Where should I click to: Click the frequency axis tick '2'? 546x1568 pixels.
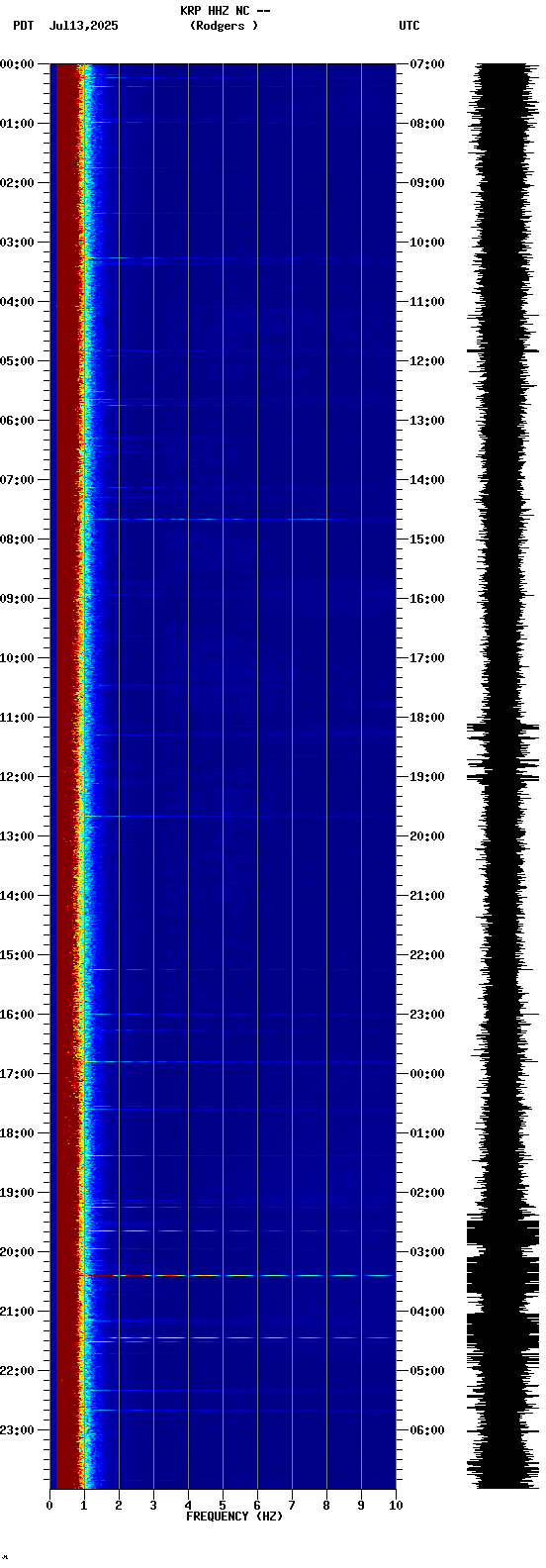119,1506
